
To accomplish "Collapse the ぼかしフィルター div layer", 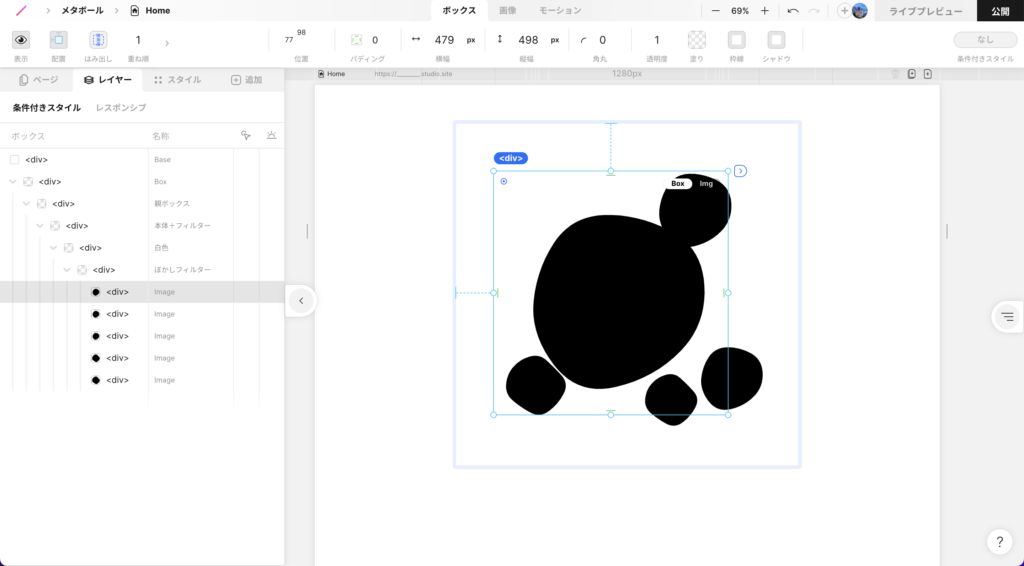I will (x=67, y=270).
